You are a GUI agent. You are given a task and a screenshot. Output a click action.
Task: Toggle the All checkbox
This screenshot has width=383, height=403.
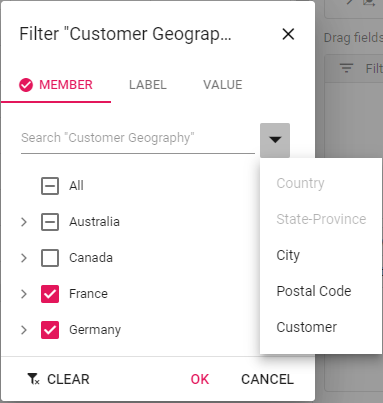50,186
